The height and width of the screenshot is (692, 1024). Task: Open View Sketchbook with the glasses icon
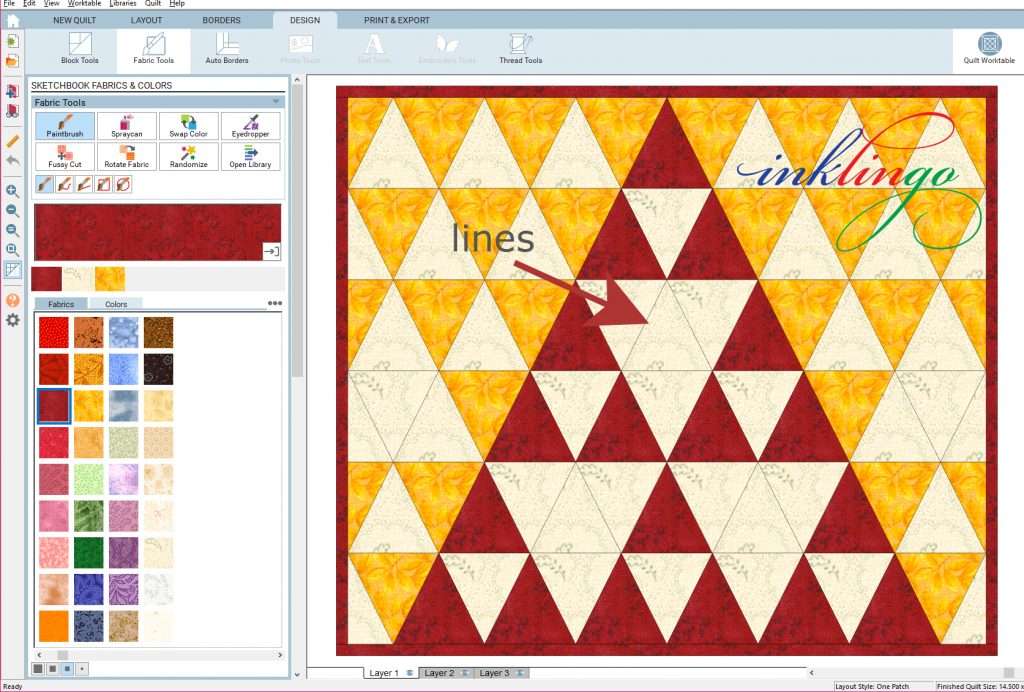12,110
